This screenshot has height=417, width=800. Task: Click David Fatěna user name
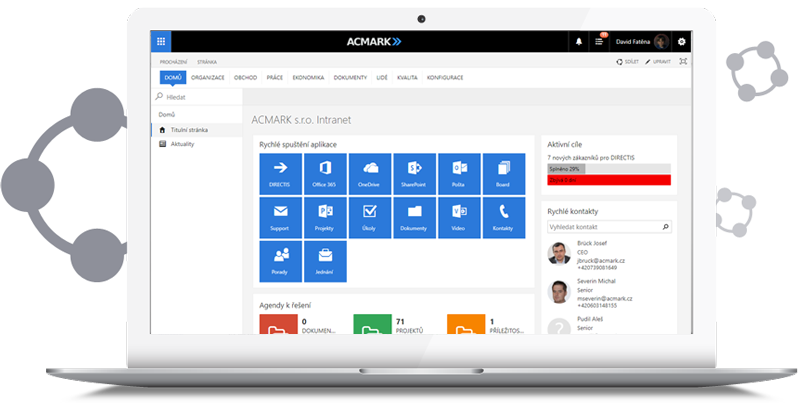[633, 42]
